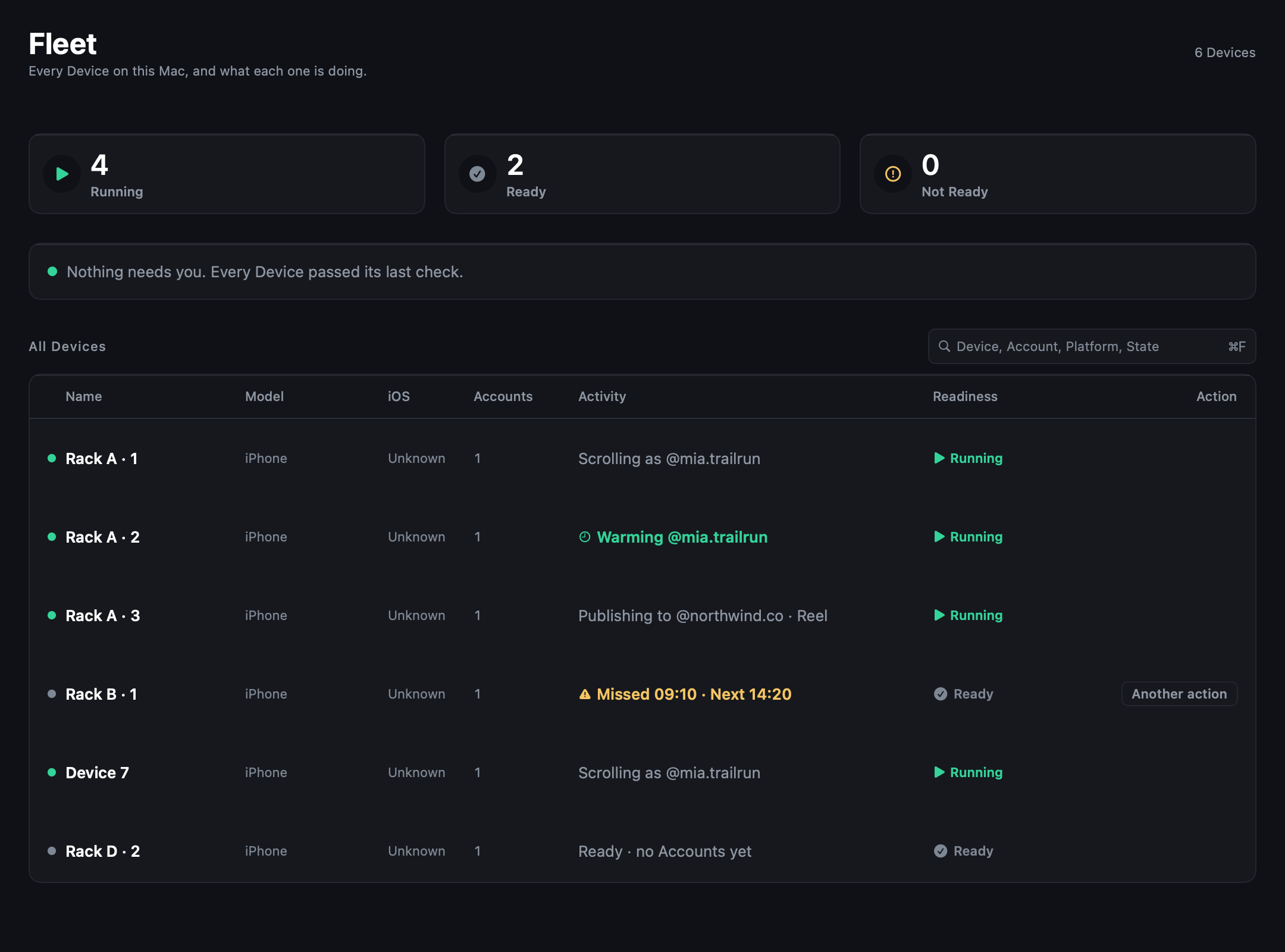This screenshot has width=1285, height=952.
Task: Click Publishing to @northwind.co · Reel activity
Action: point(703,615)
